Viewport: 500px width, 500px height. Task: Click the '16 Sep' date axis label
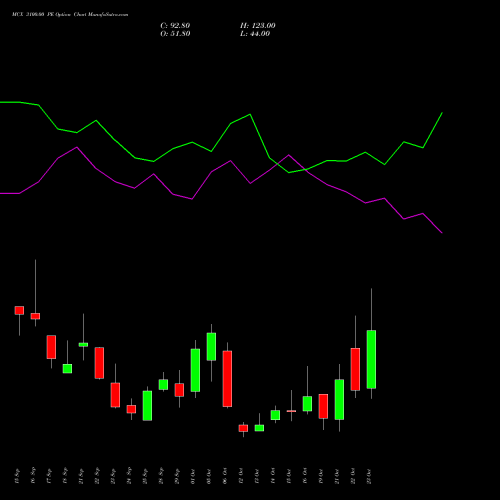(34, 476)
